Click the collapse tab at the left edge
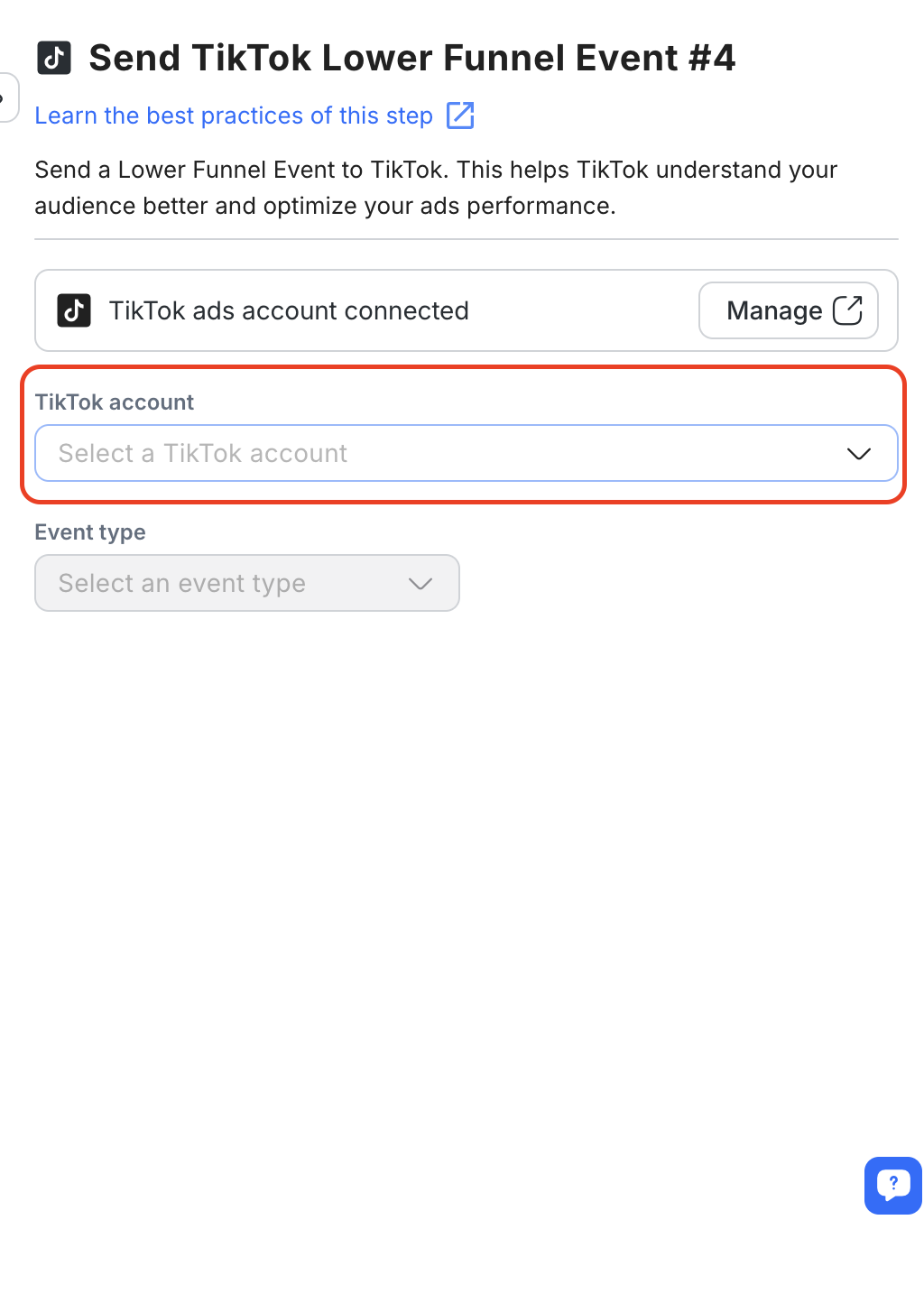 [x=7, y=97]
